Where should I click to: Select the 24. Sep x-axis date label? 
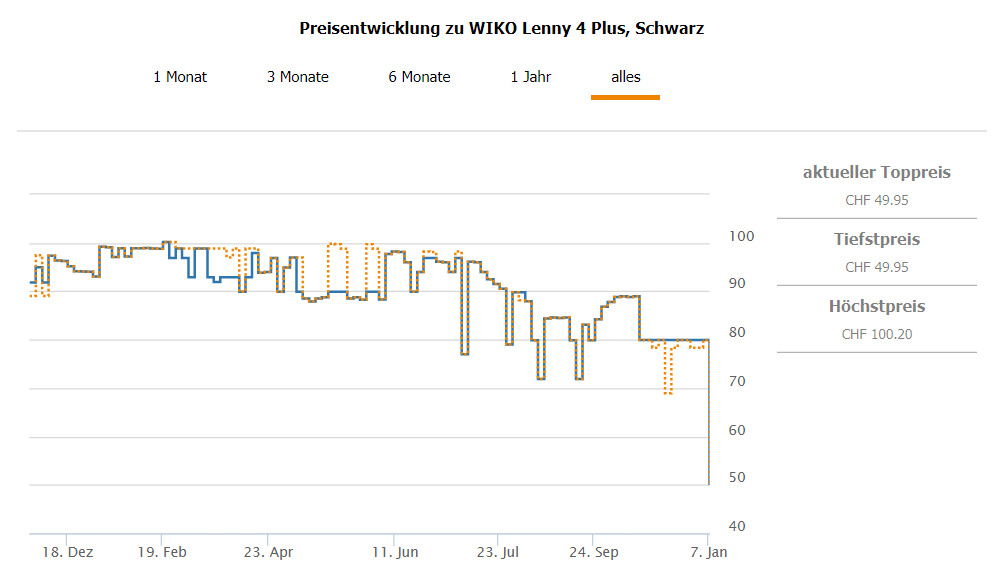[594, 552]
